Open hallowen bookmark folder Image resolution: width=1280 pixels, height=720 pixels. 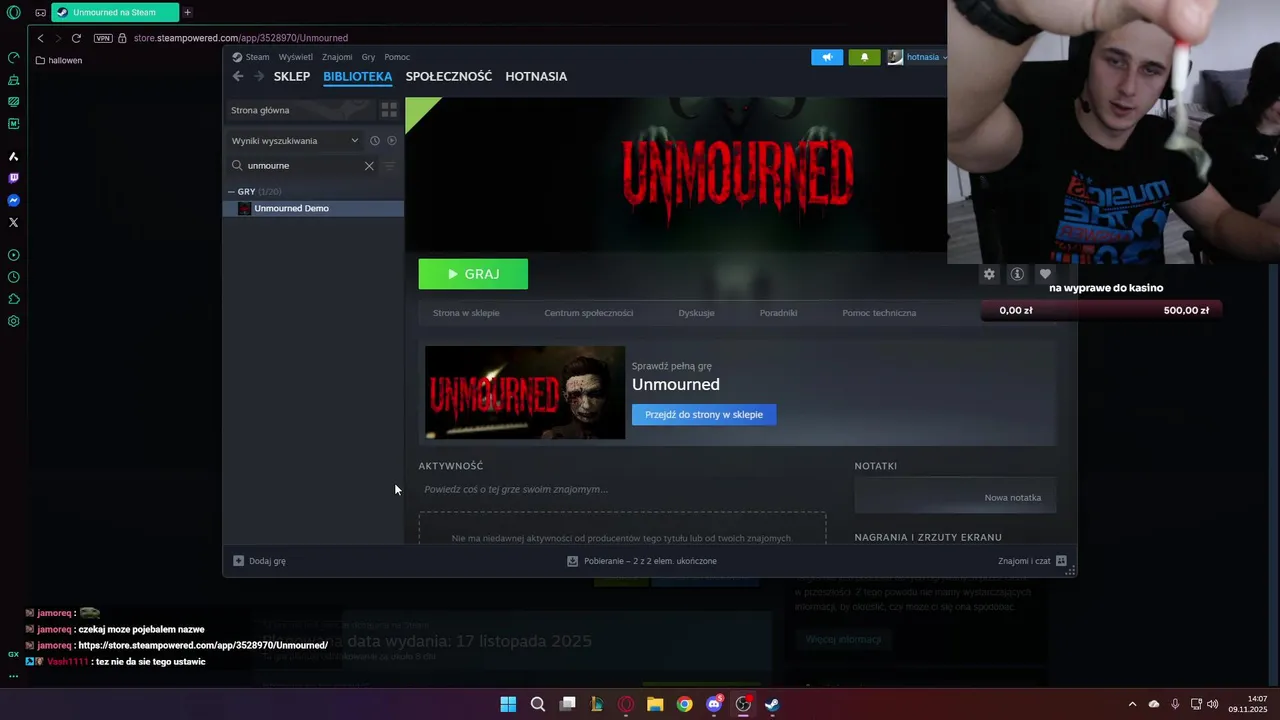coord(59,60)
